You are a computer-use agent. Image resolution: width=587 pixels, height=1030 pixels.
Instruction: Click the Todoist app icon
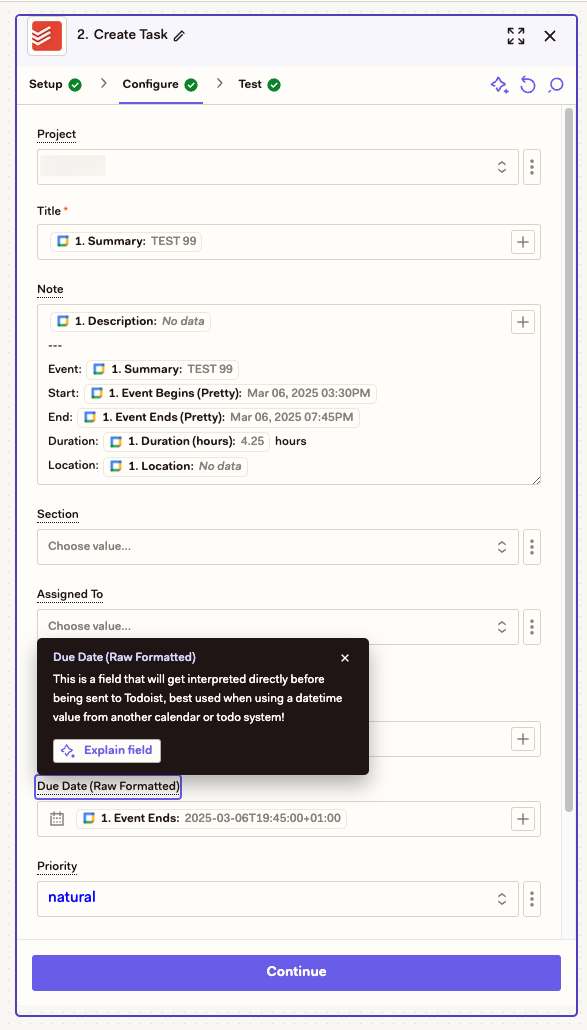click(x=46, y=36)
